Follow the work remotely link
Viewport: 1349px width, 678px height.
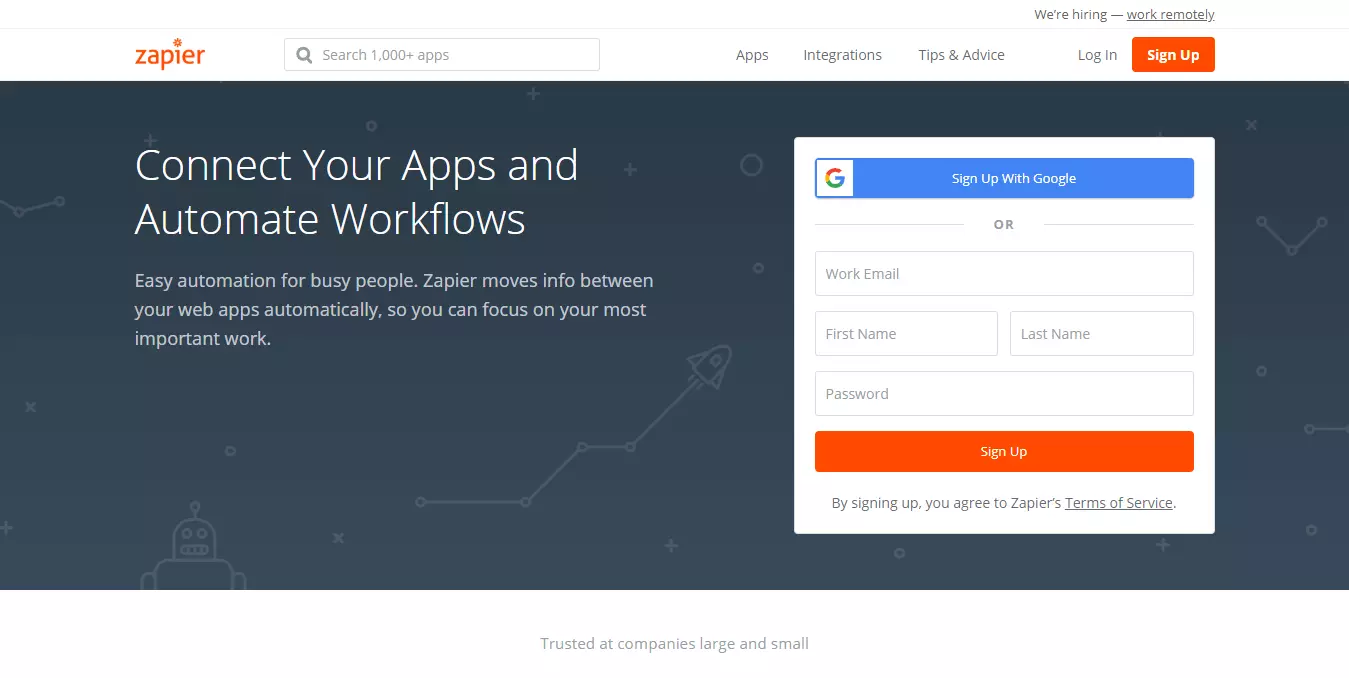(1170, 15)
